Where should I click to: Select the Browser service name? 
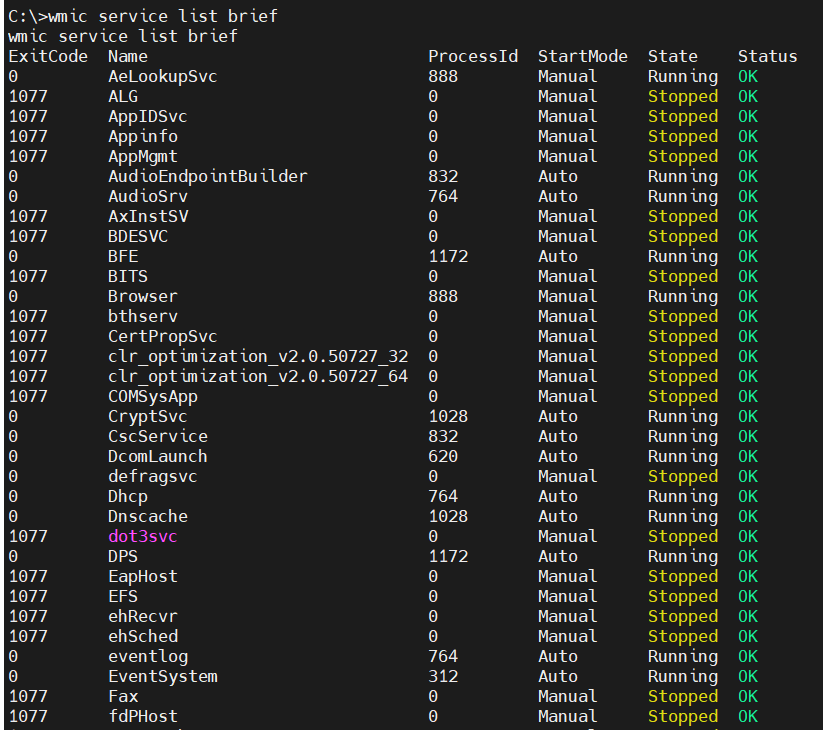point(143,297)
